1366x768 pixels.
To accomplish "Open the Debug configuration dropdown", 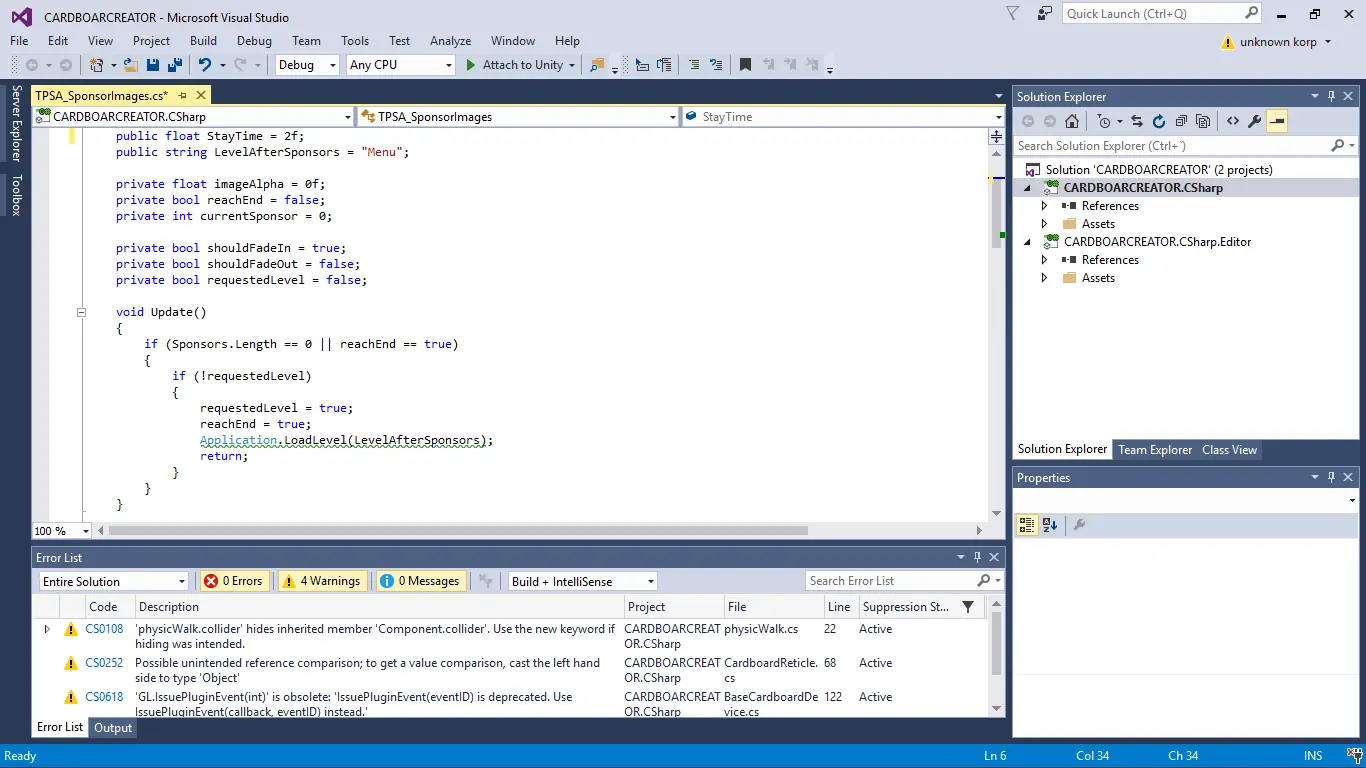I will click(x=308, y=65).
